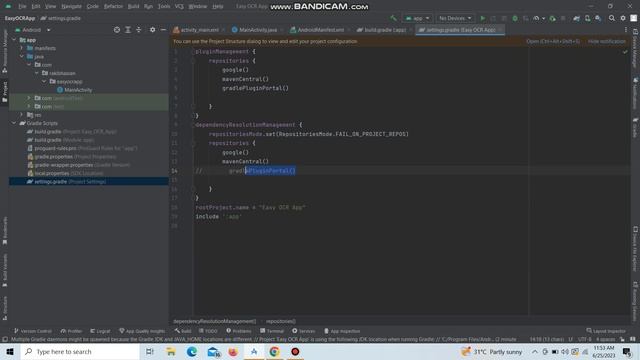Open the editor tabs more-options icon
640x360 pixels.
pyautogui.click(x=626, y=30)
